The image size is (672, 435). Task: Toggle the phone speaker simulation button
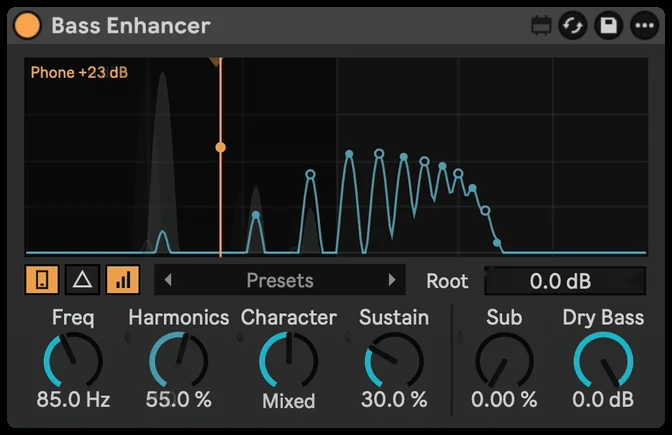coord(42,280)
